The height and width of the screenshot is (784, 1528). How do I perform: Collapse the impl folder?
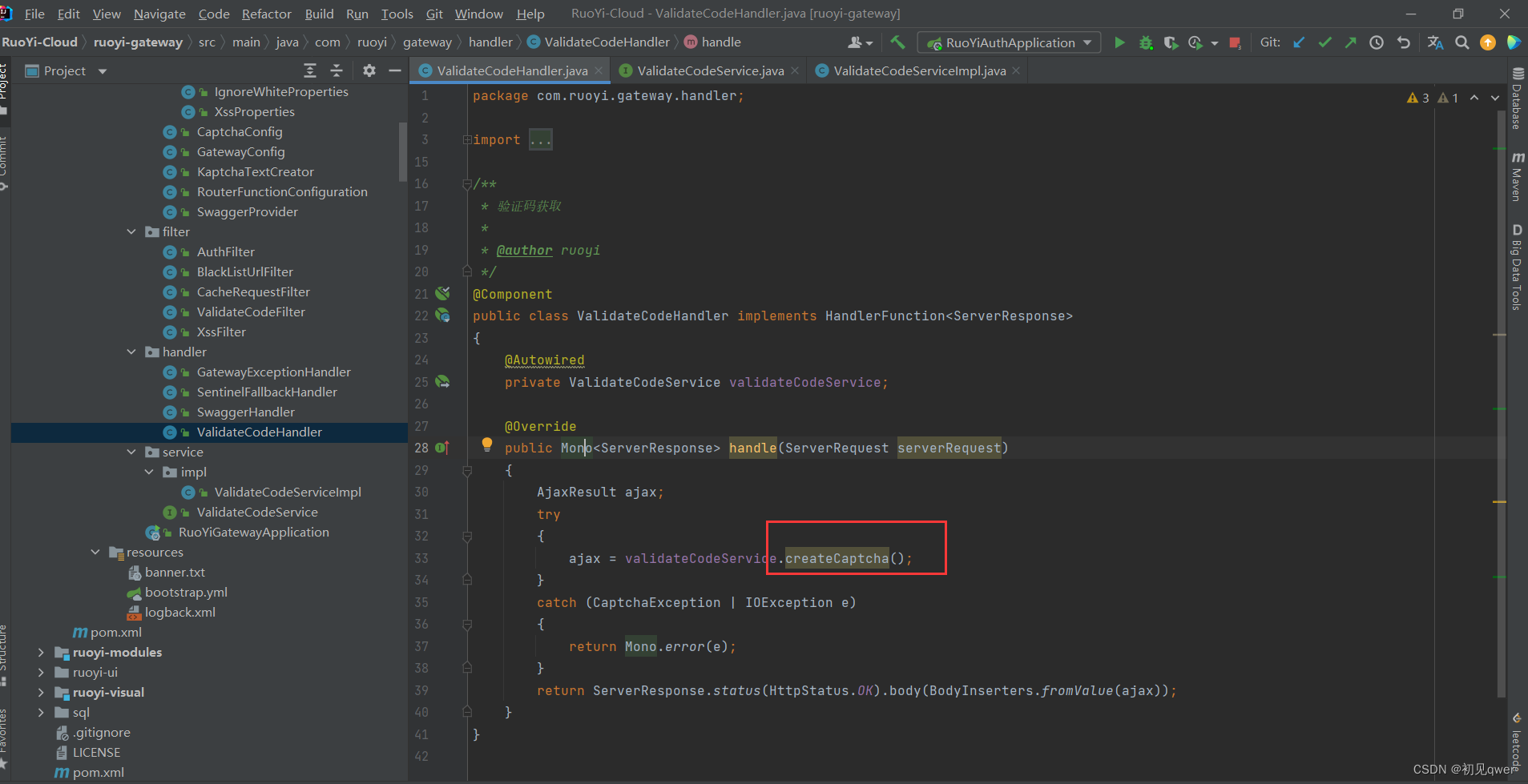click(x=149, y=472)
